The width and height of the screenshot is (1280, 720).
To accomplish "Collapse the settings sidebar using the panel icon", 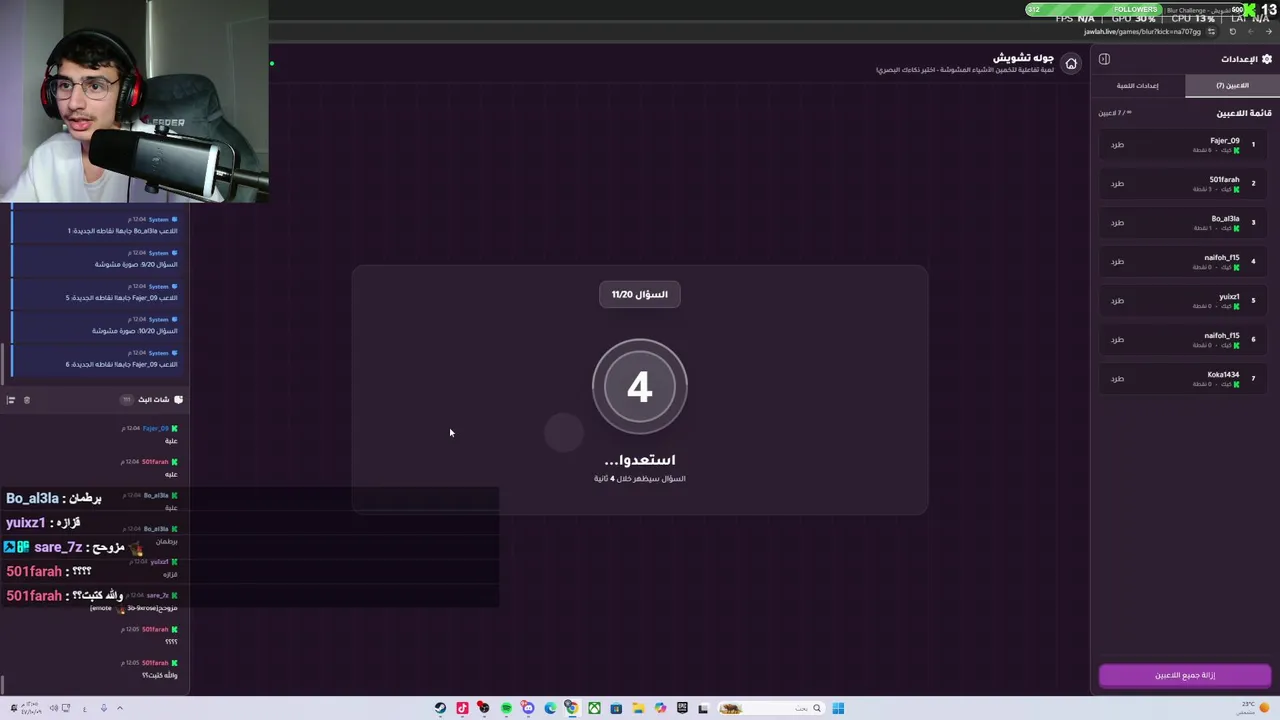I will click(x=1104, y=59).
